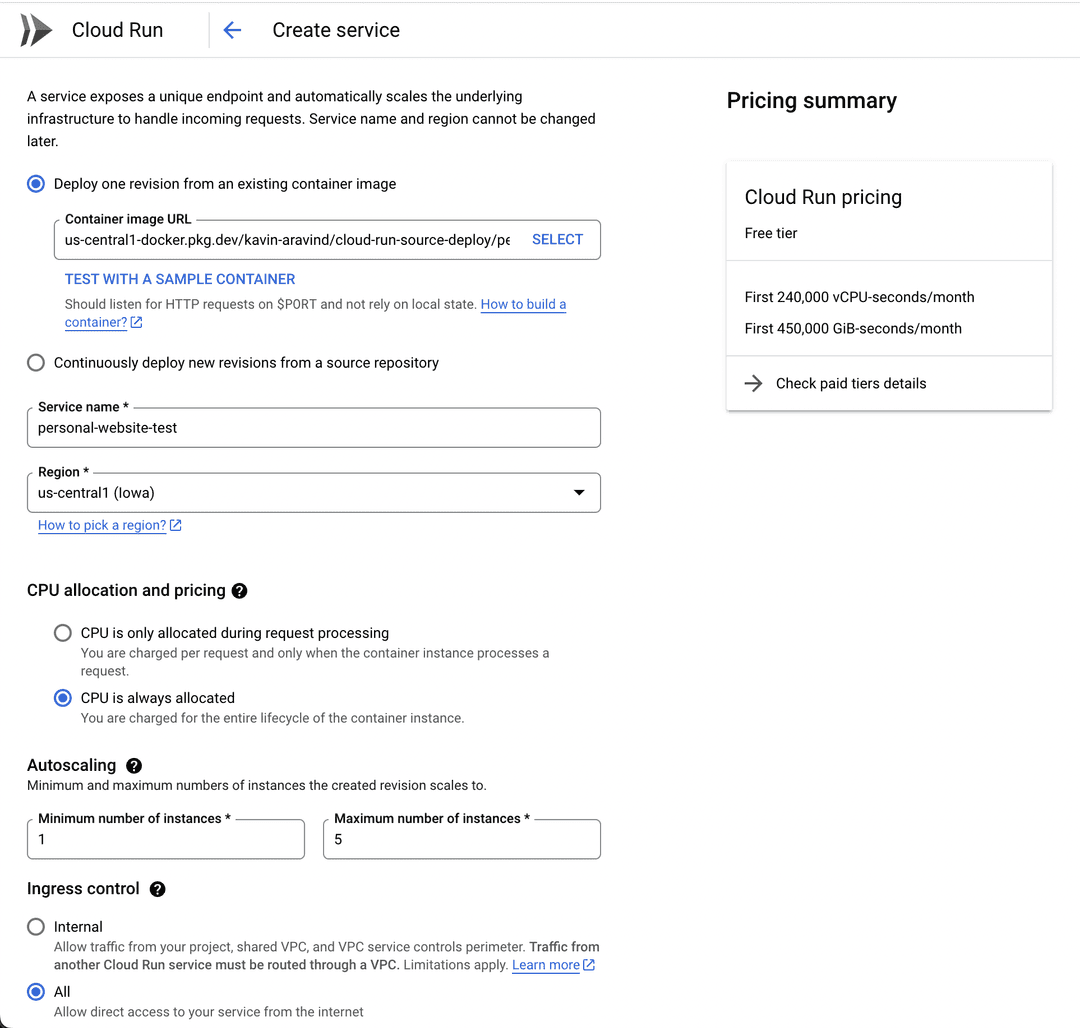1080x1028 pixels.
Task: Open help for CPU allocation and pricing
Action: point(239,591)
